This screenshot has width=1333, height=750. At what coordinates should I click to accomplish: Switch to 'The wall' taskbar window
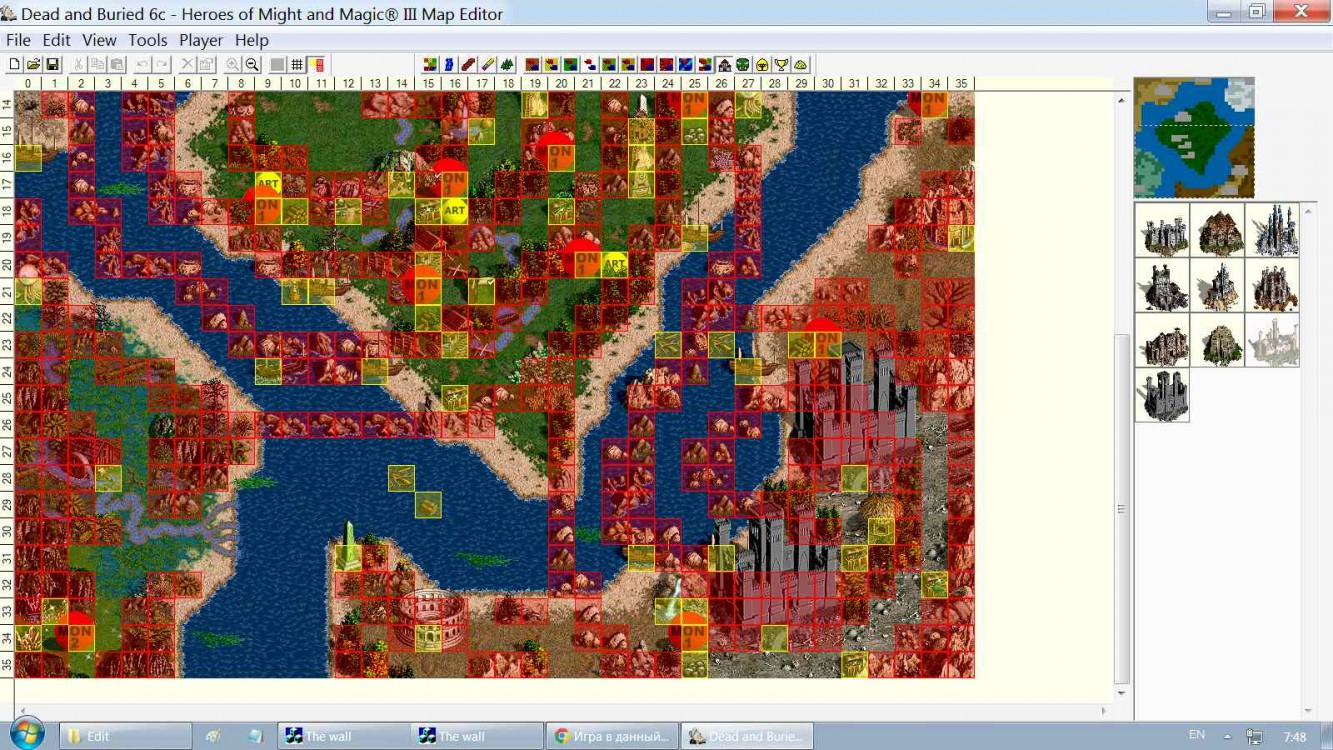pyautogui.click(x=344, y=736)
